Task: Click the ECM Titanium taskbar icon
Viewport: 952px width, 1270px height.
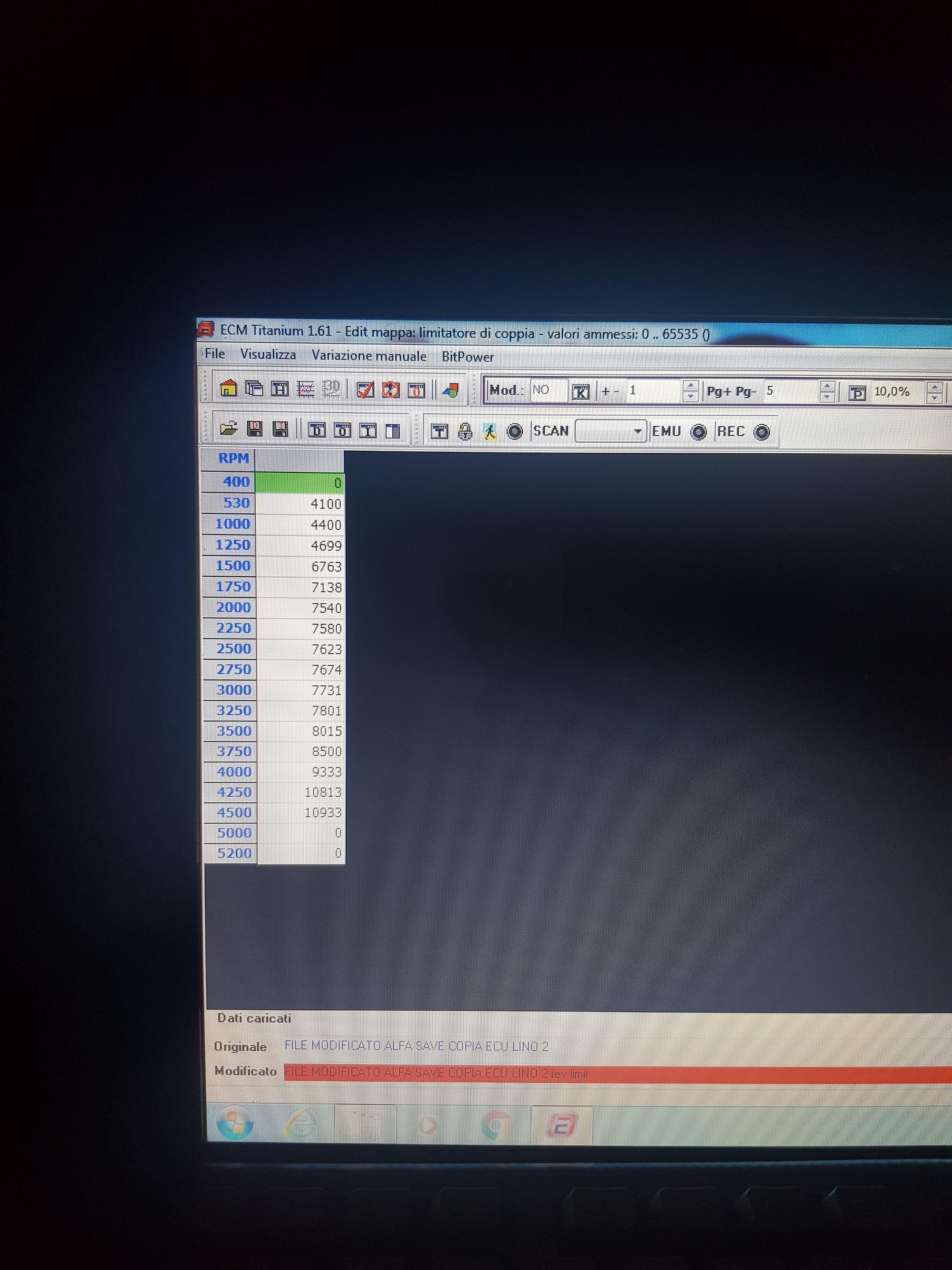Action: 562,1125
